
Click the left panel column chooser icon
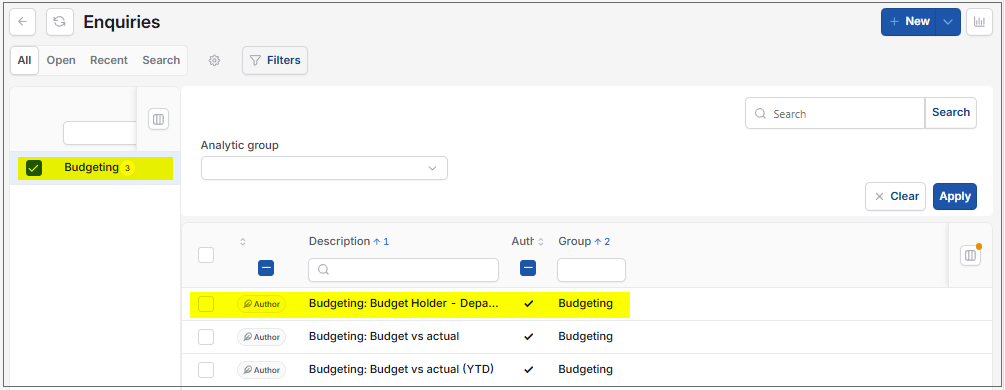(158, 119)
